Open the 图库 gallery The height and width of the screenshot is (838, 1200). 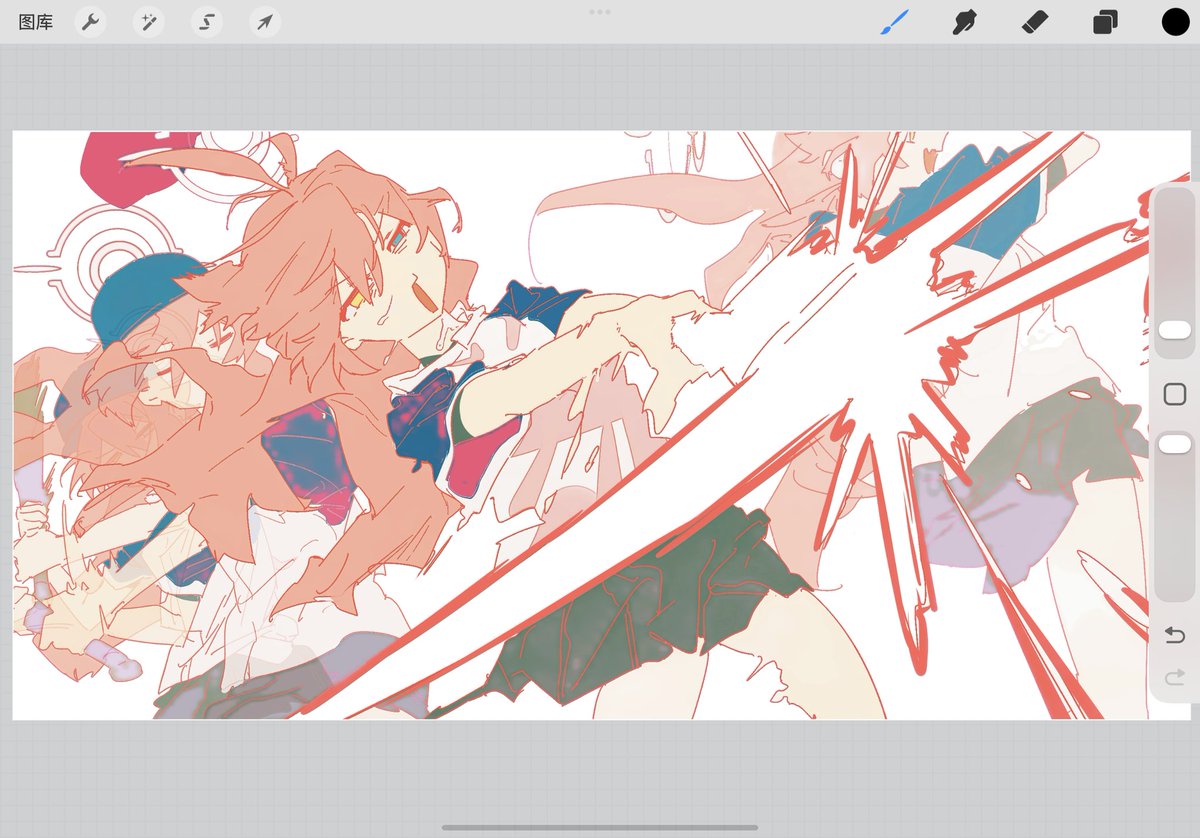pyautogui.click(x=36, y=22)
